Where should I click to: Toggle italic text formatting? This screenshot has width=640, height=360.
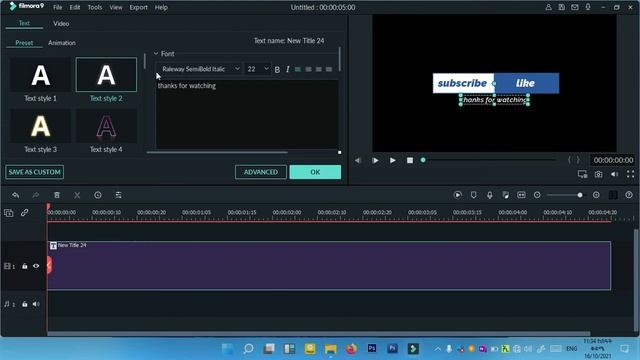click(288, 69)
